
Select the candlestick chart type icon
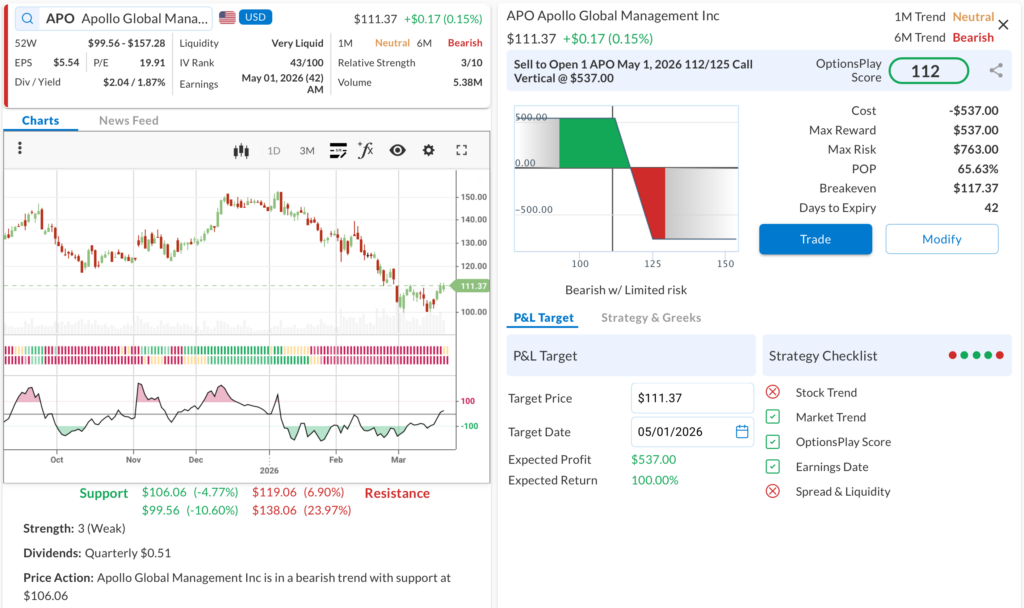tap(240, 151)
